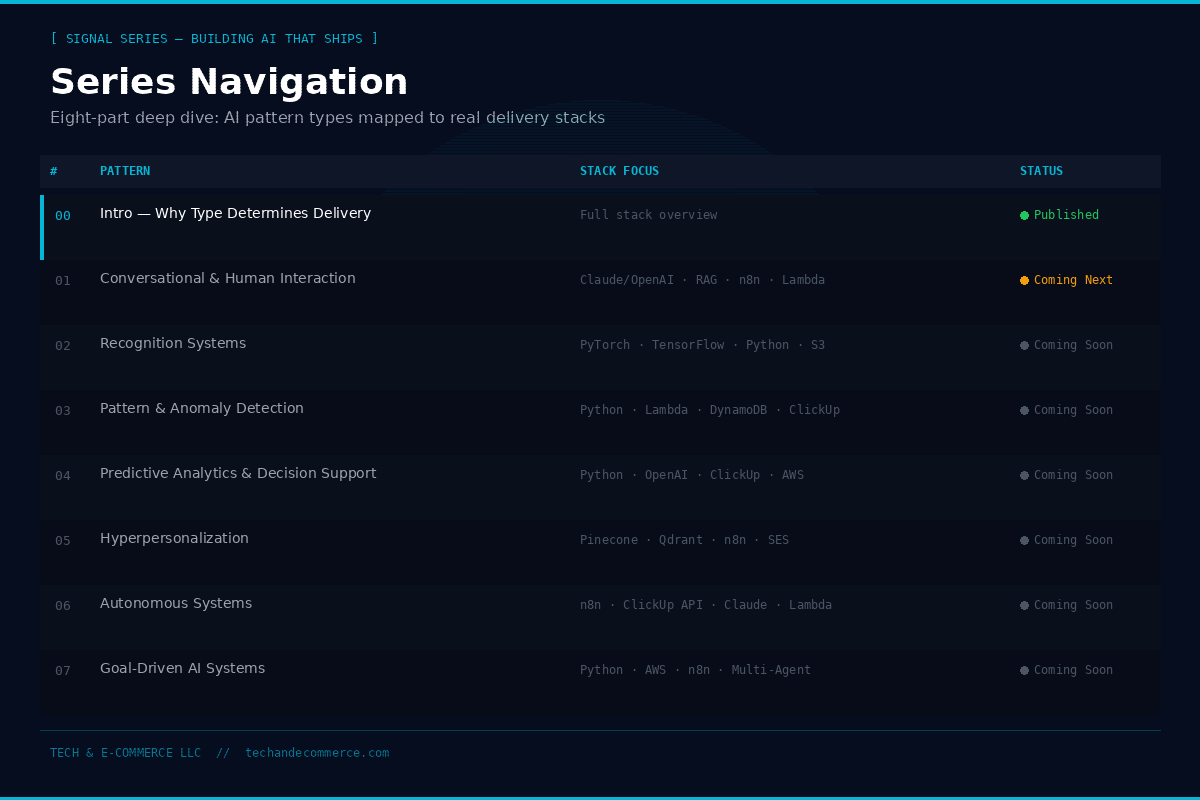Click the 'PATTERN' column header
The width and height of the screenshot is (1200, 800).
(x=125, y=171)
